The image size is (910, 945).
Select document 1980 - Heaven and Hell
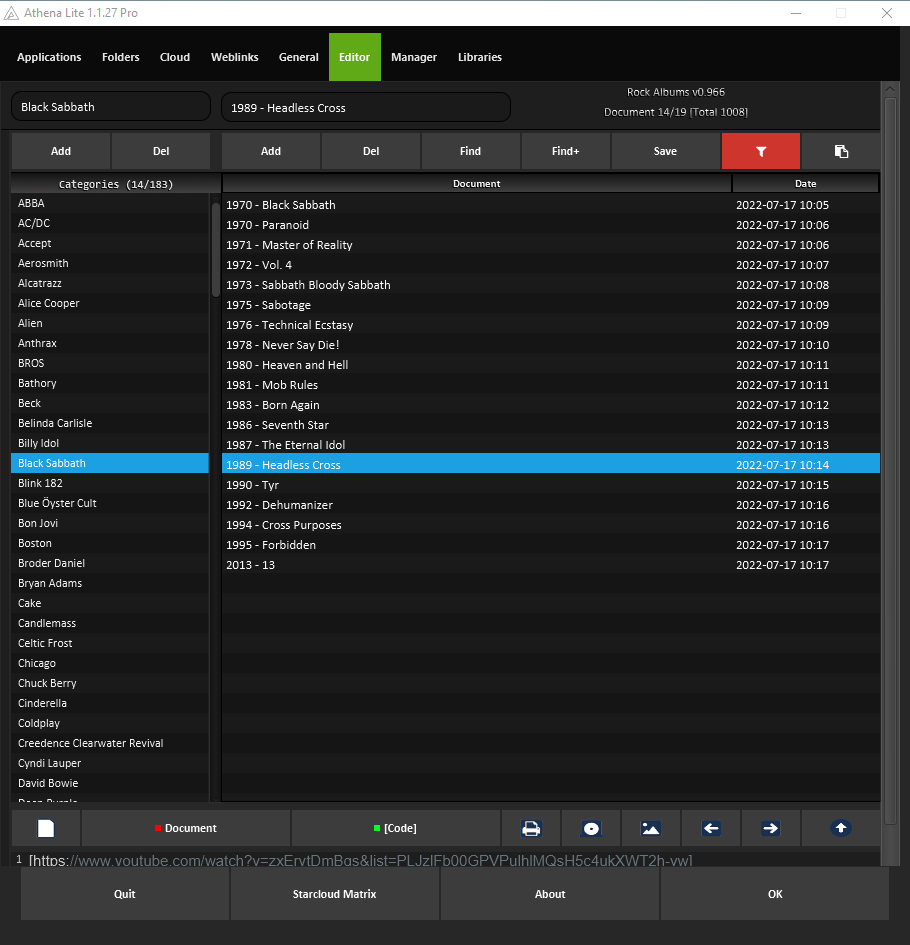[551, 365]
